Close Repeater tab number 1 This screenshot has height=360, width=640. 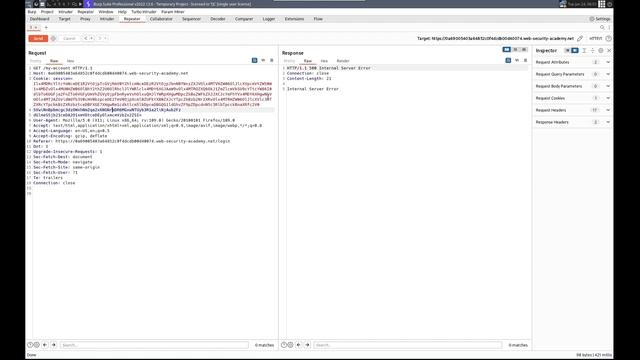(x=36, y=27)
